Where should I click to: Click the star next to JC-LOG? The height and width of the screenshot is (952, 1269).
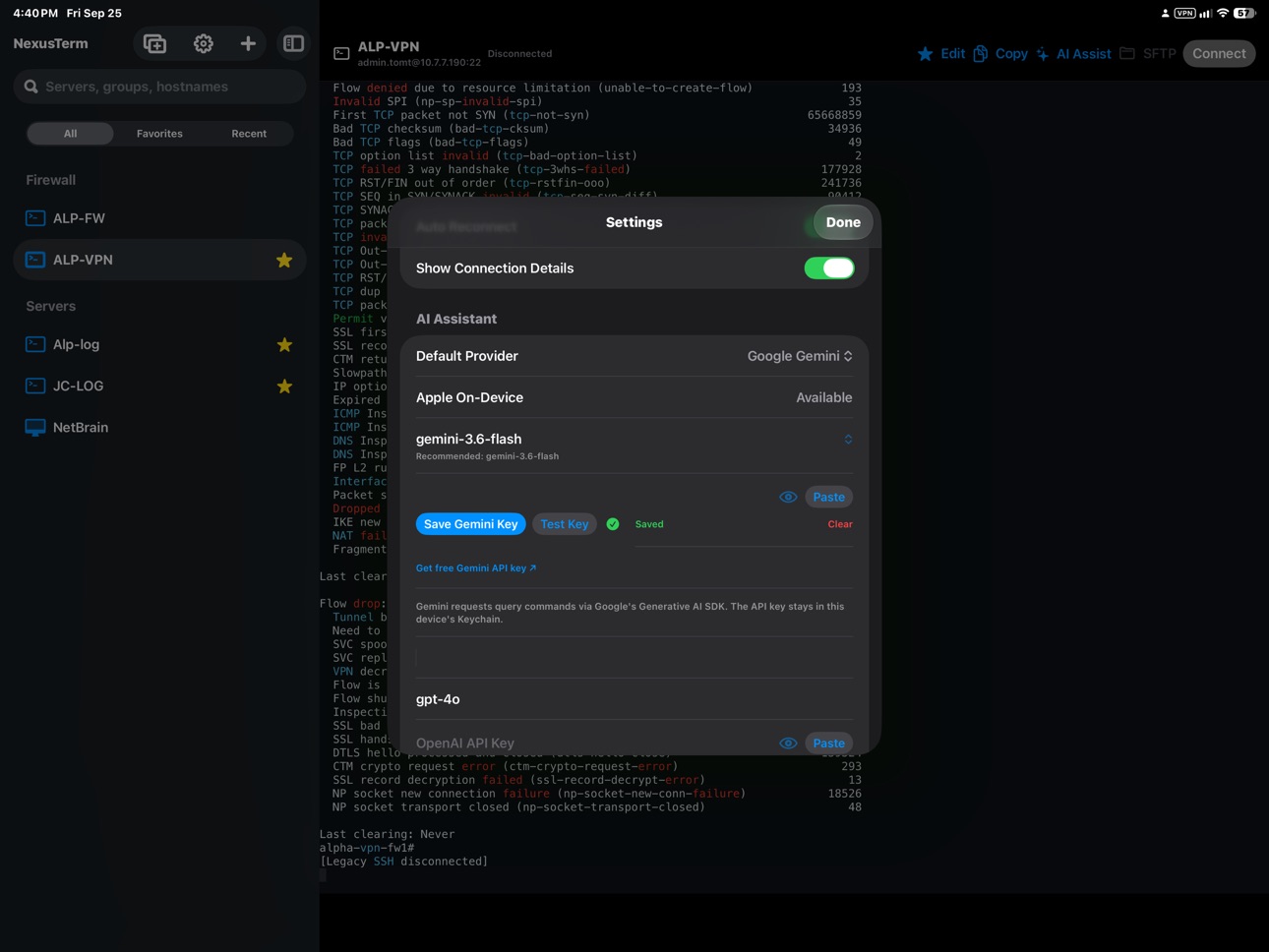click(284, 387)
